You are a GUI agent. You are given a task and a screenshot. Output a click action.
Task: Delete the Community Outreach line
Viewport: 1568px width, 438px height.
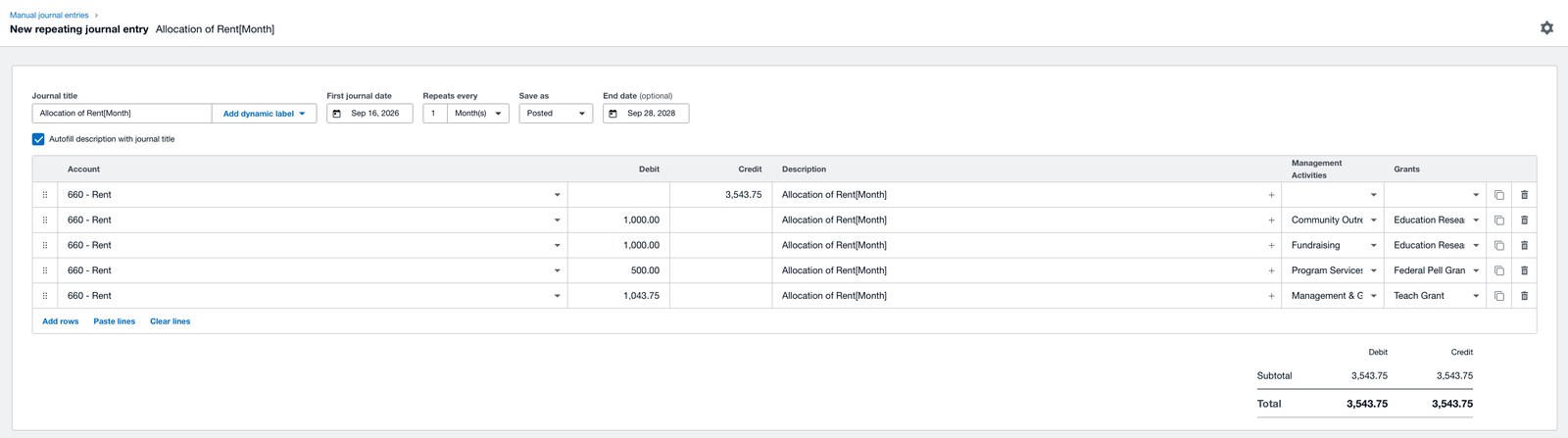(1524, 220)
